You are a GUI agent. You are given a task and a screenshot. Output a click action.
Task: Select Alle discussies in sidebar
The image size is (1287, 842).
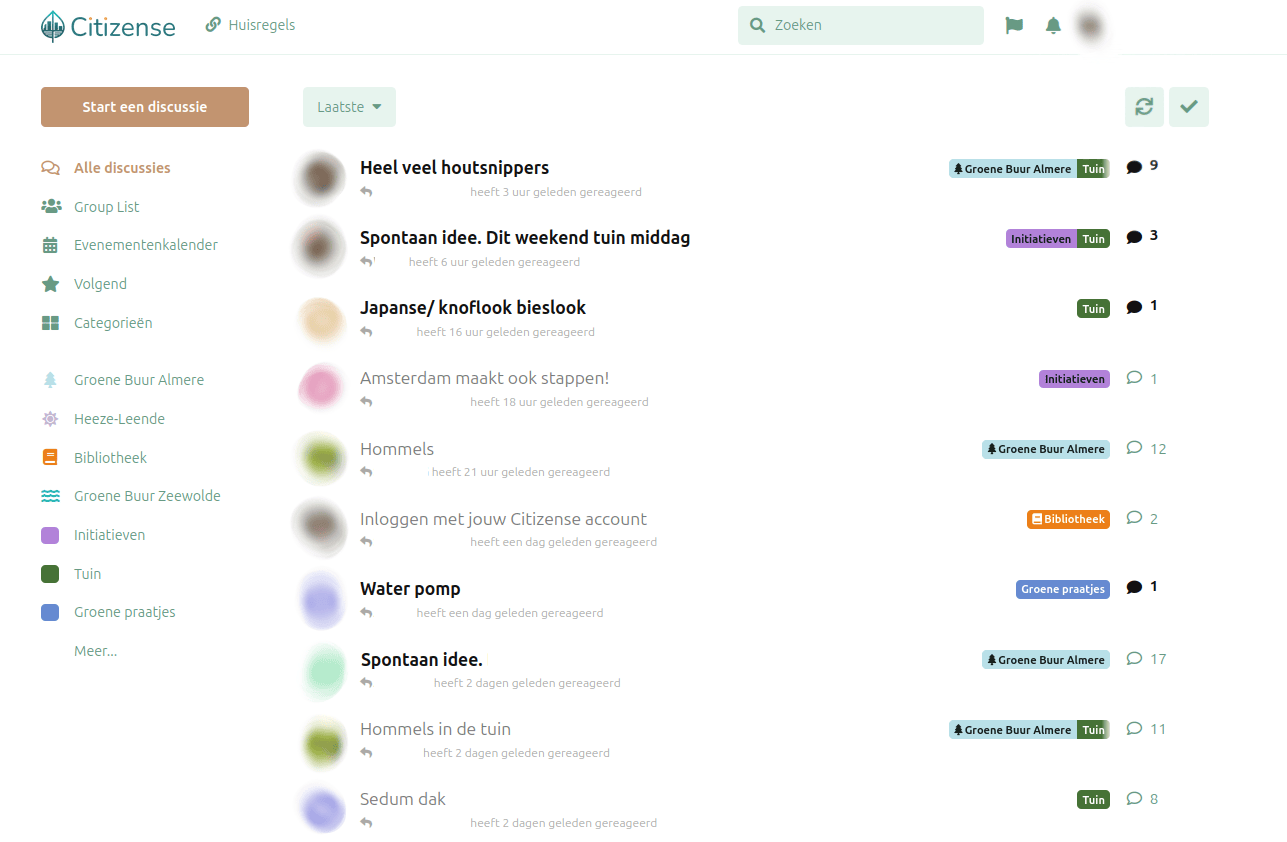121,168
